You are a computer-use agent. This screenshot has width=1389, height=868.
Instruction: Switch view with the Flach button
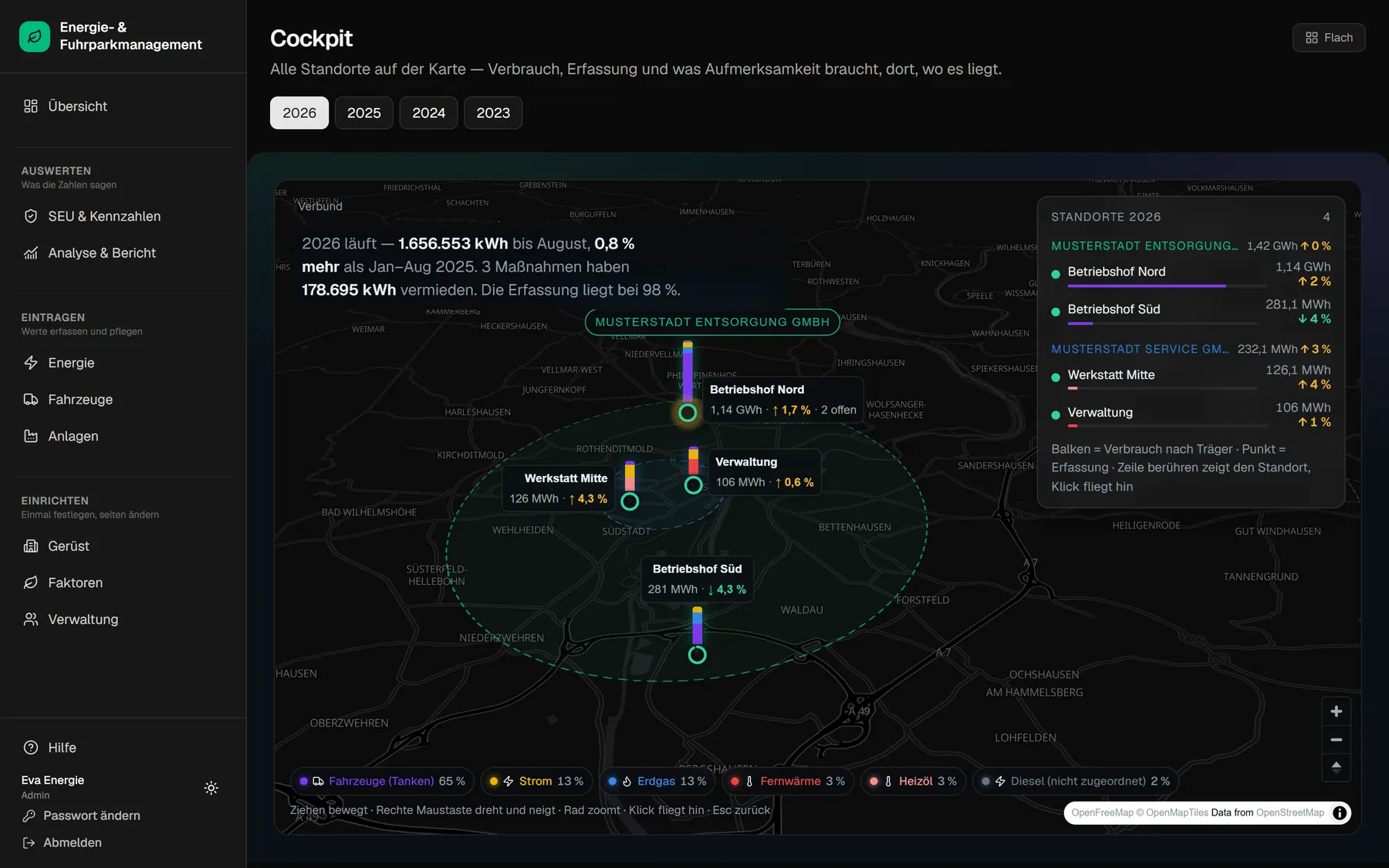[1329, 38]
